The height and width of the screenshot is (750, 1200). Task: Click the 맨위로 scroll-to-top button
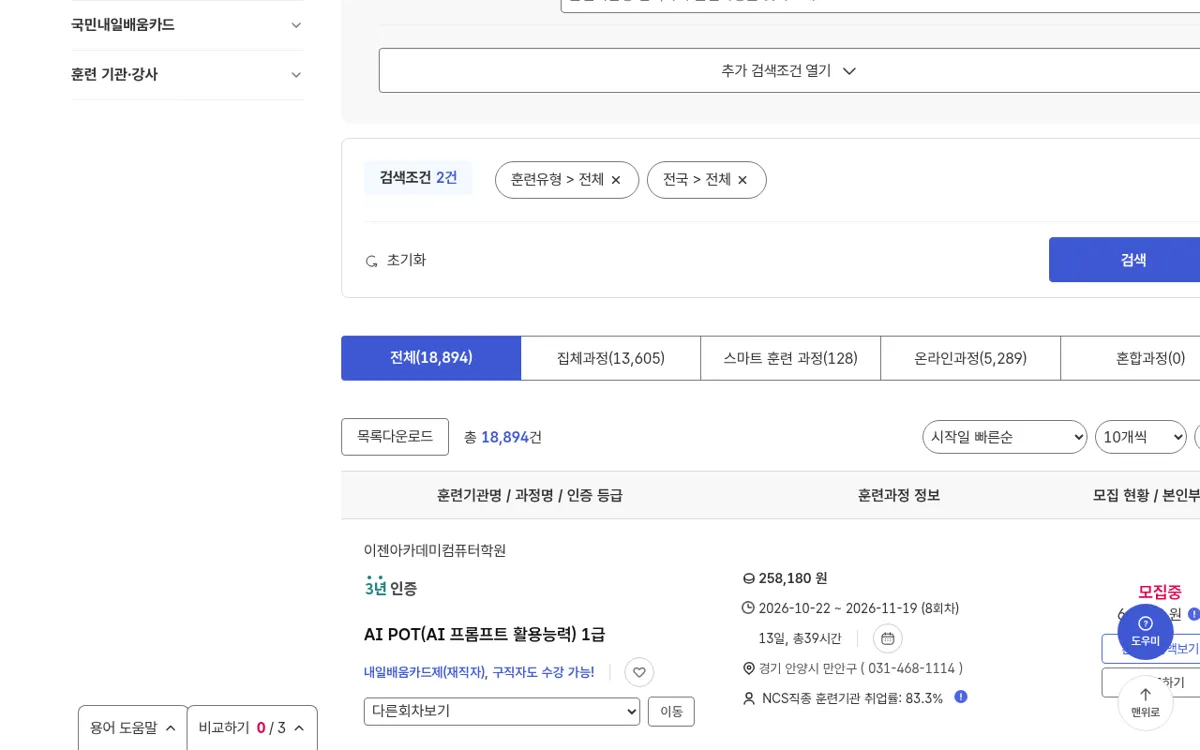pyautogui.click(x=1145, y=703)
